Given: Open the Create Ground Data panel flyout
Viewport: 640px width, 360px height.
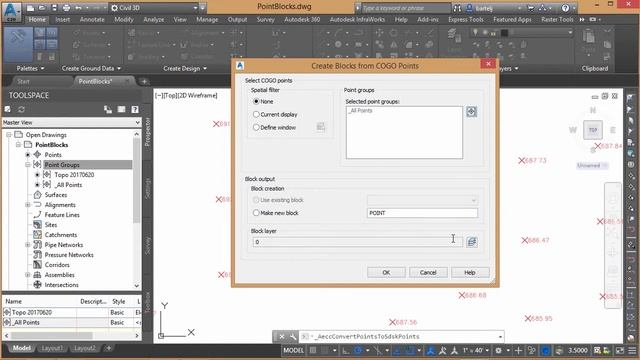Looking at the screenshot, I should click(91, 69).
